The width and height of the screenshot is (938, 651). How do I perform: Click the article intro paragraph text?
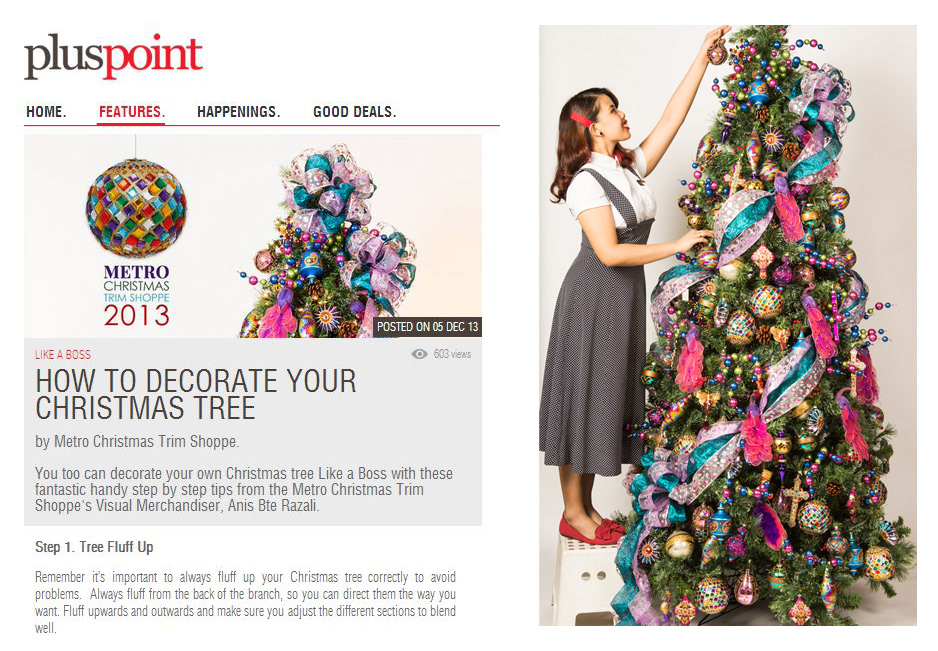(243, 489)
